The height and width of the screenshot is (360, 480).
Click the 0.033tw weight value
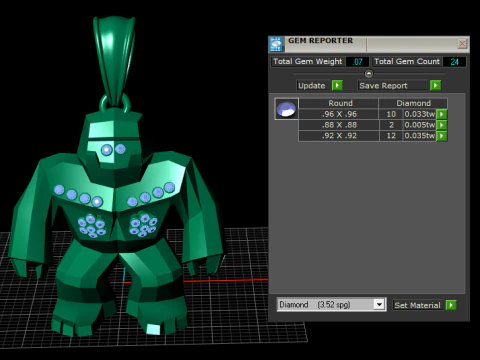(420, 114)
